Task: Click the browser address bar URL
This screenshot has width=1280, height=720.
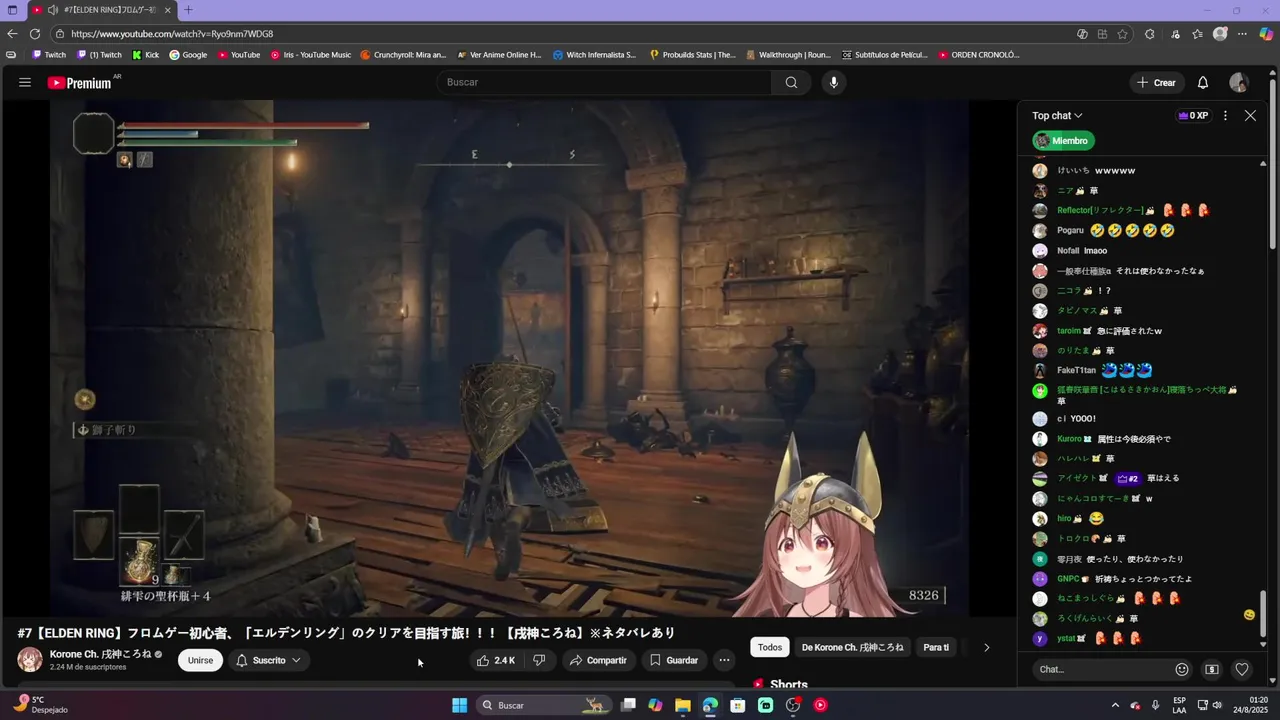Action: (x=172, y=33)
